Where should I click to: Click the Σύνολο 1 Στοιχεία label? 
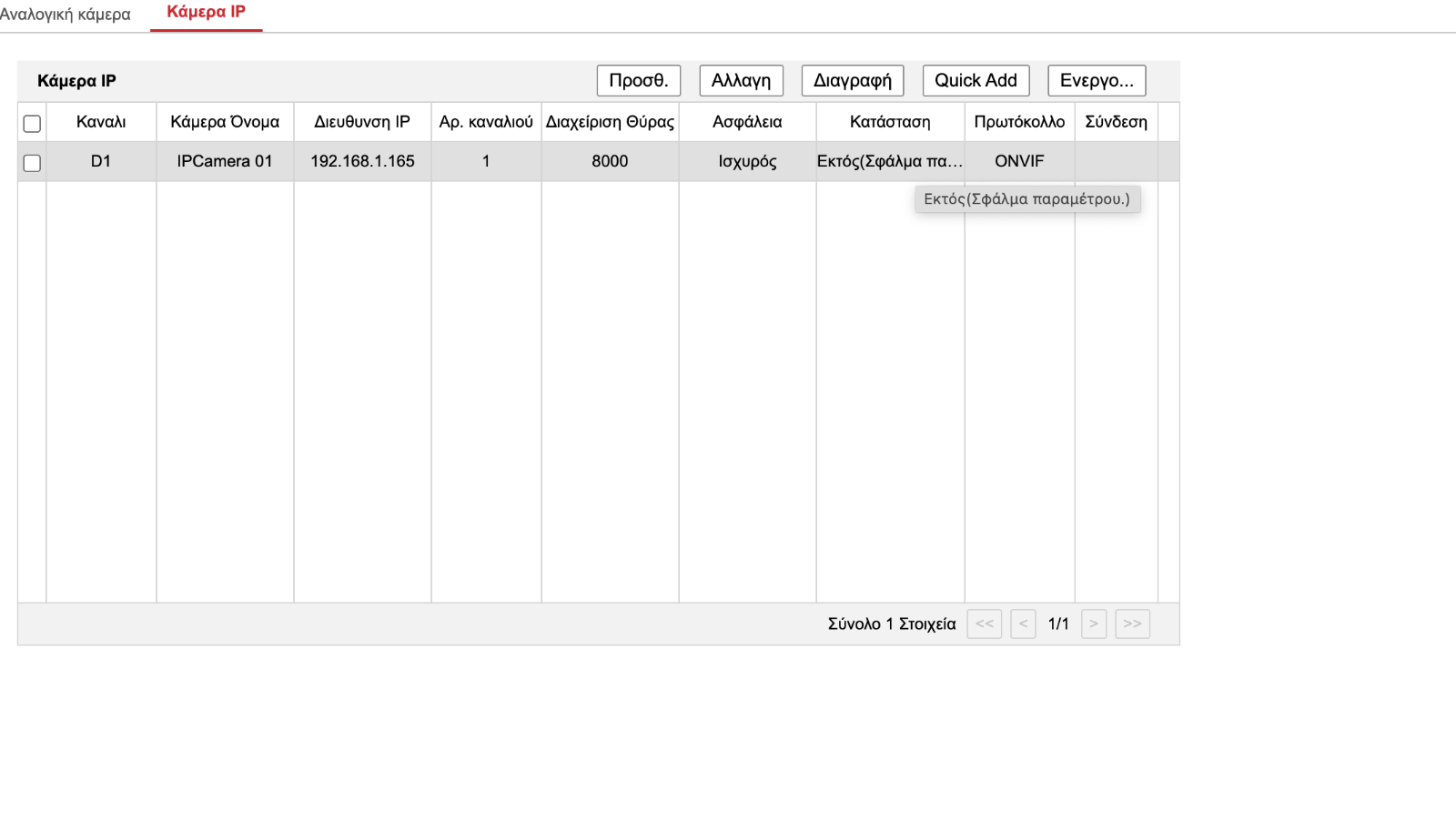(x=892, y=624)
